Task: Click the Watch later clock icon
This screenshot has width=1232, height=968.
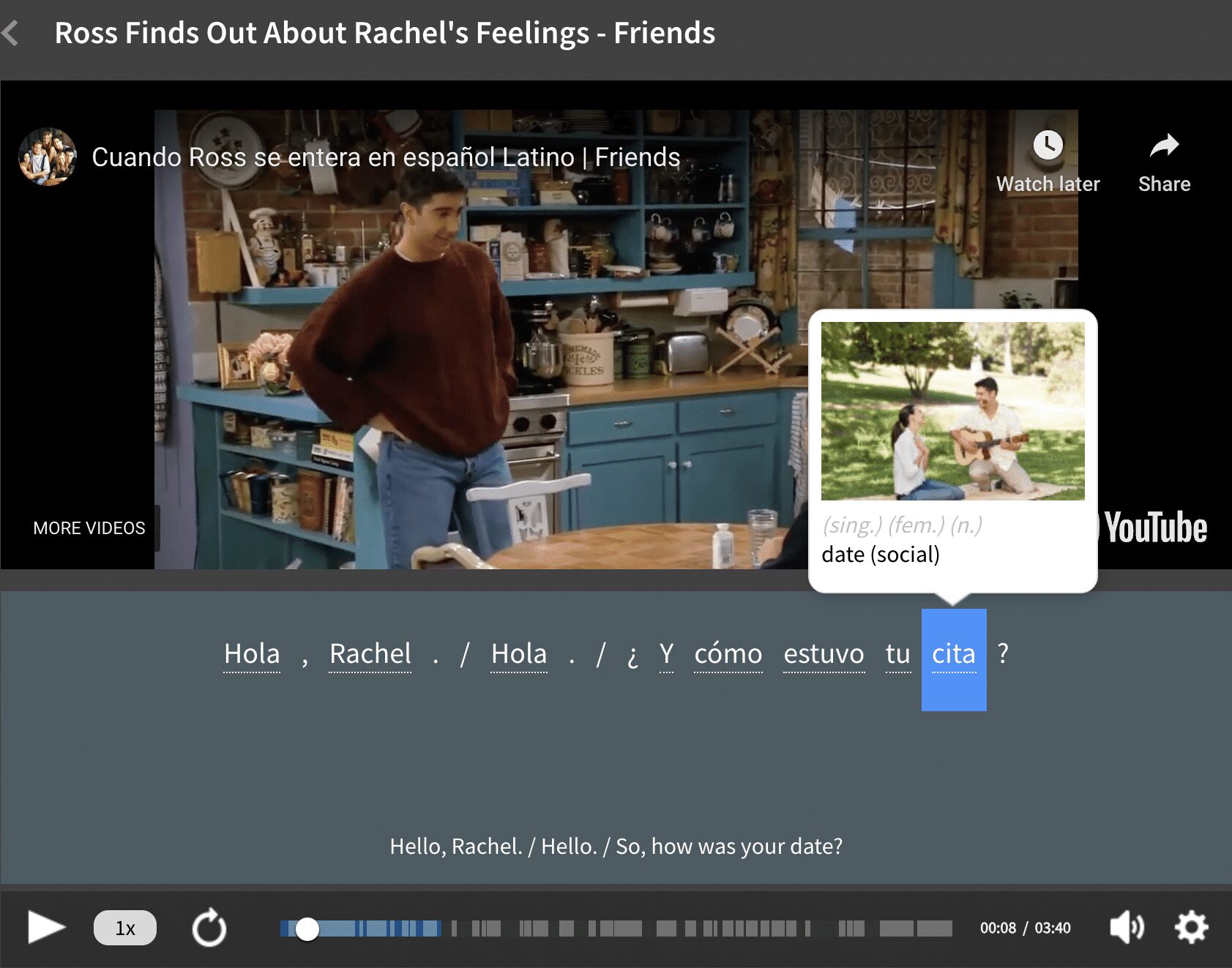Action: tap(1048, 146)
